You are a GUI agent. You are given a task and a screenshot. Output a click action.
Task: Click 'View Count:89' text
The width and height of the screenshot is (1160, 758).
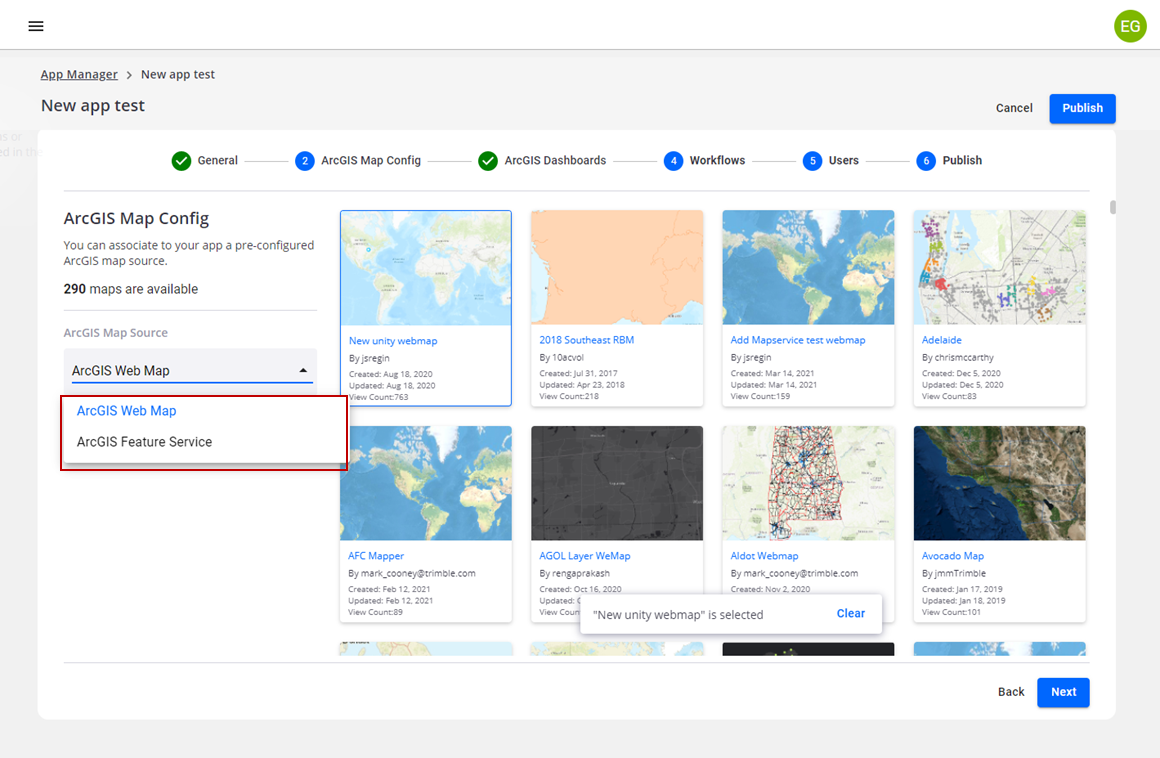tap(375, 612)
